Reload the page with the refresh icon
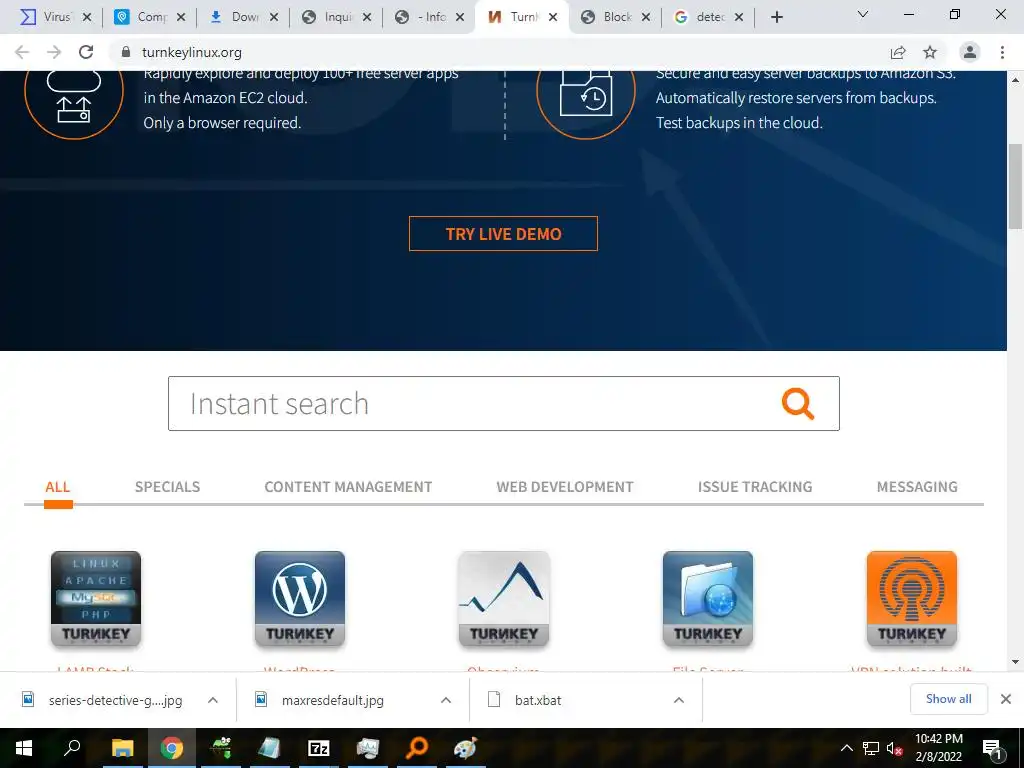This screenshot has width=1024, height=768. pos(86,52)
